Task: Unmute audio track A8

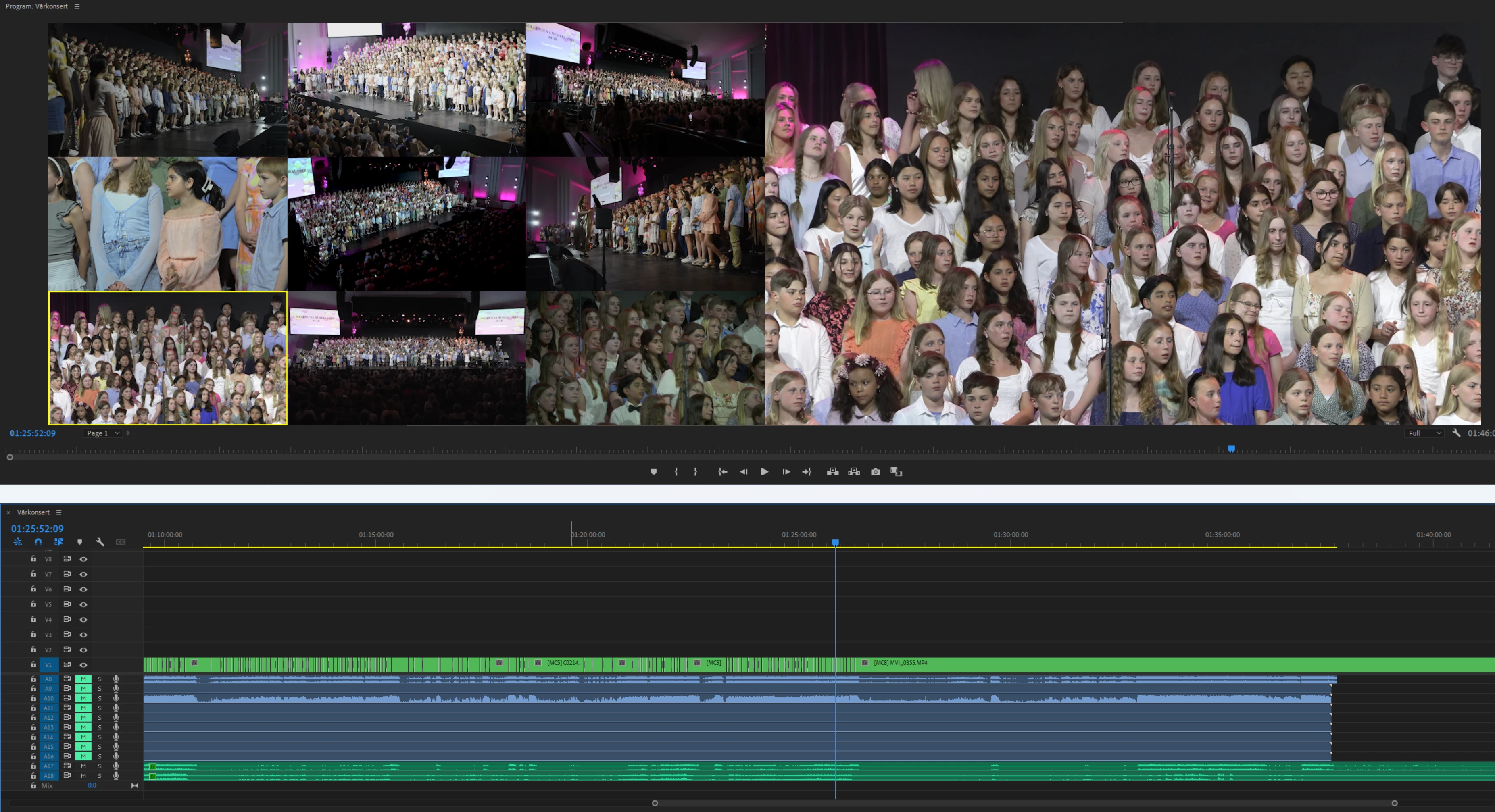Action: [x=83, y=679]
